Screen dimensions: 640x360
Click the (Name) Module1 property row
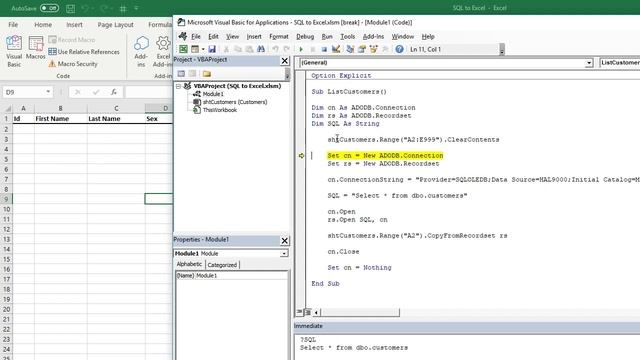[x=231, y=276]
